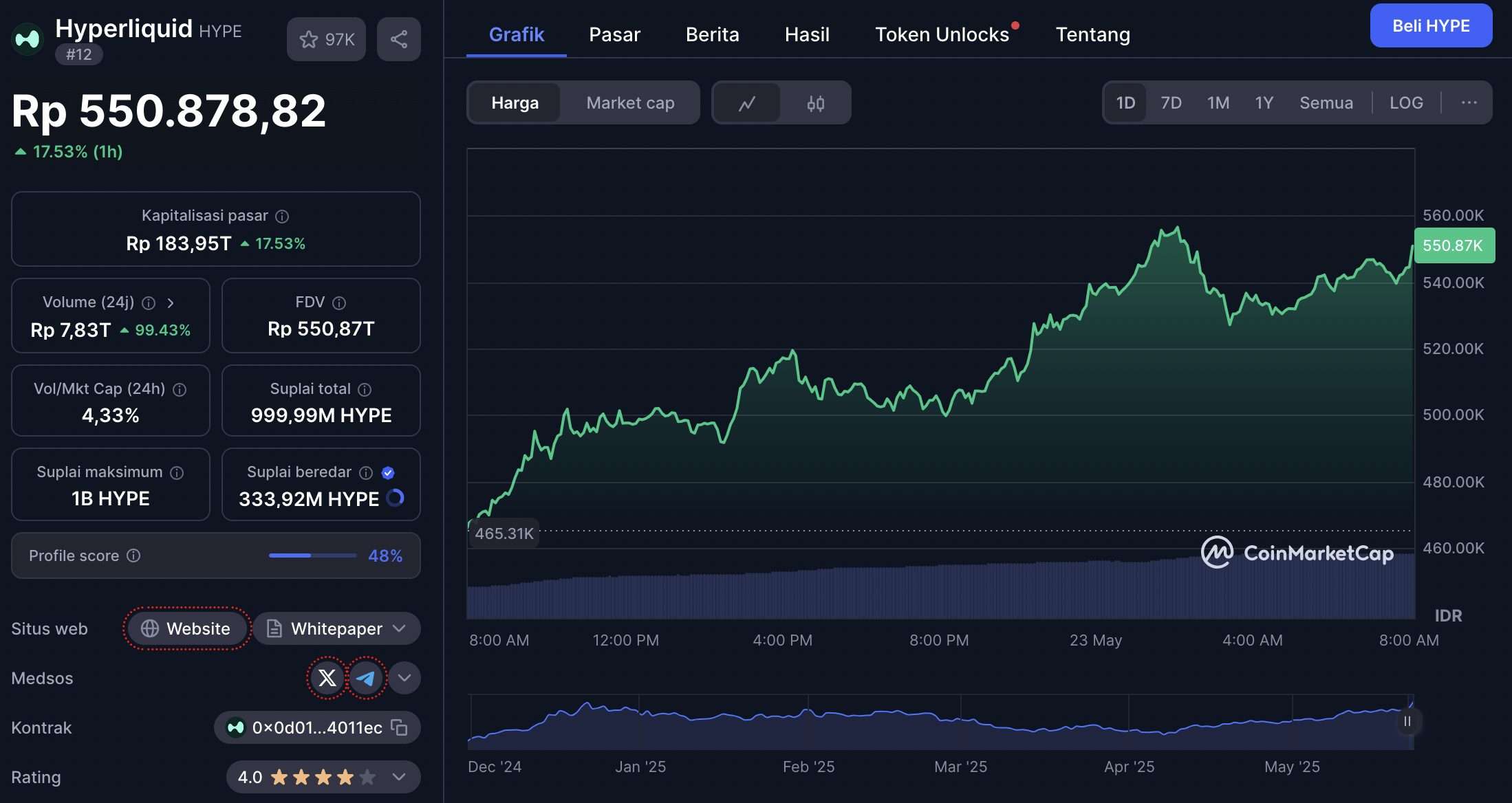Set chart range to Semua
Viewport: 1512px width, 803px height.
click(x=1326, y=103)
